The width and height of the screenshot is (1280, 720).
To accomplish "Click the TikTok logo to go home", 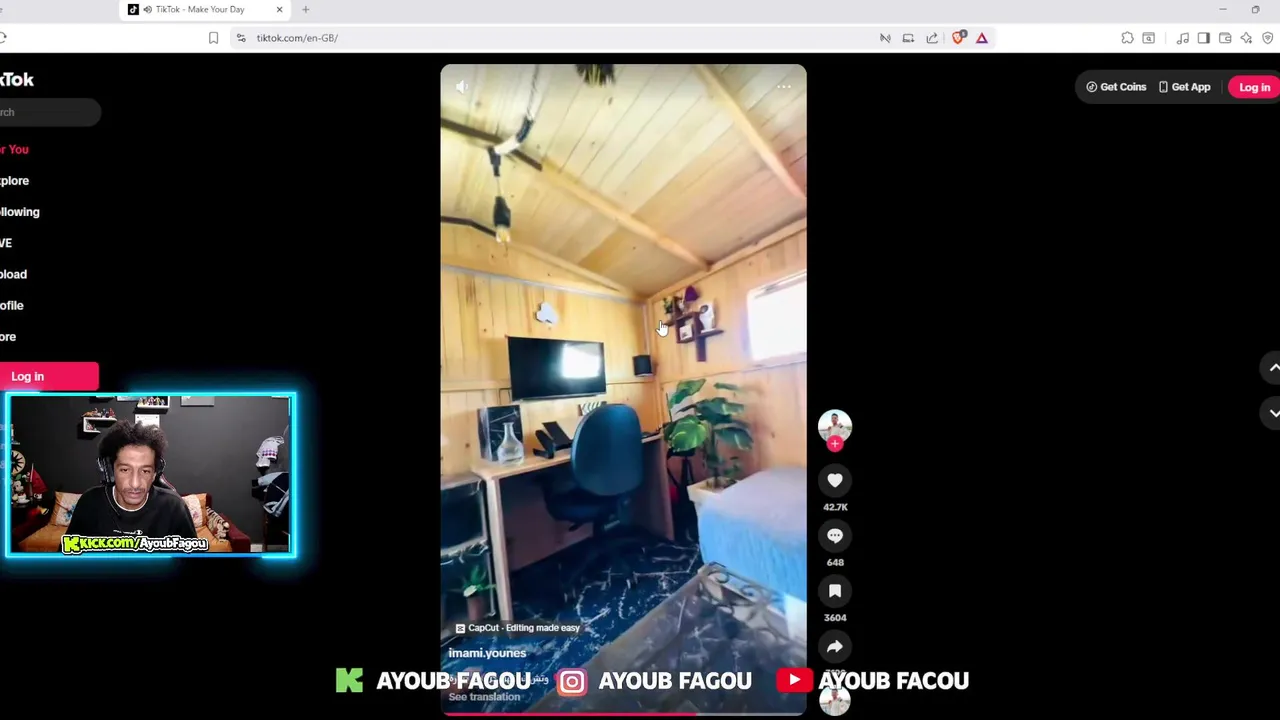I will tap(16, 80).
